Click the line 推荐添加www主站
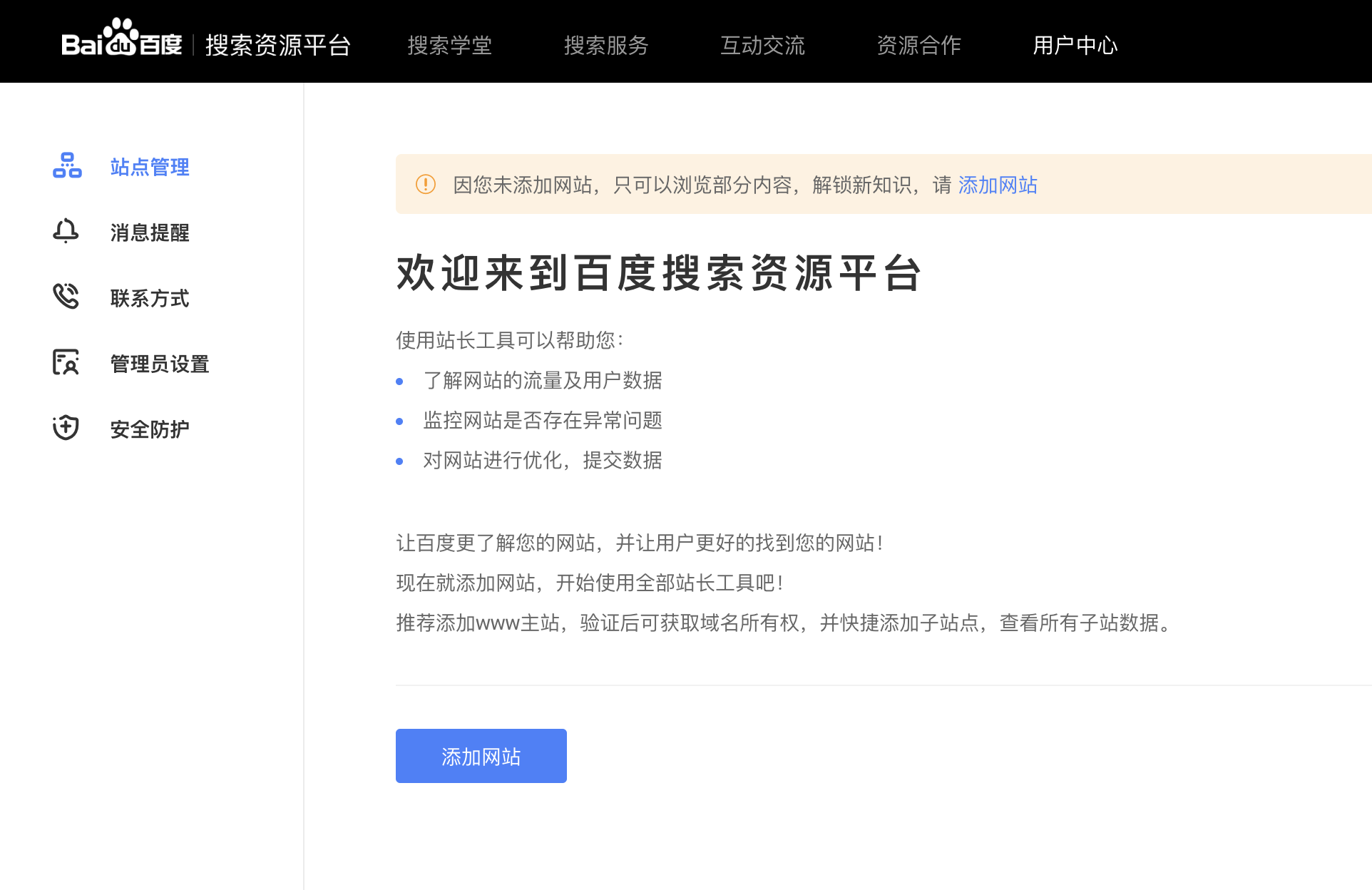This screenshot has width=1372, height=890. tap(784, 623)
